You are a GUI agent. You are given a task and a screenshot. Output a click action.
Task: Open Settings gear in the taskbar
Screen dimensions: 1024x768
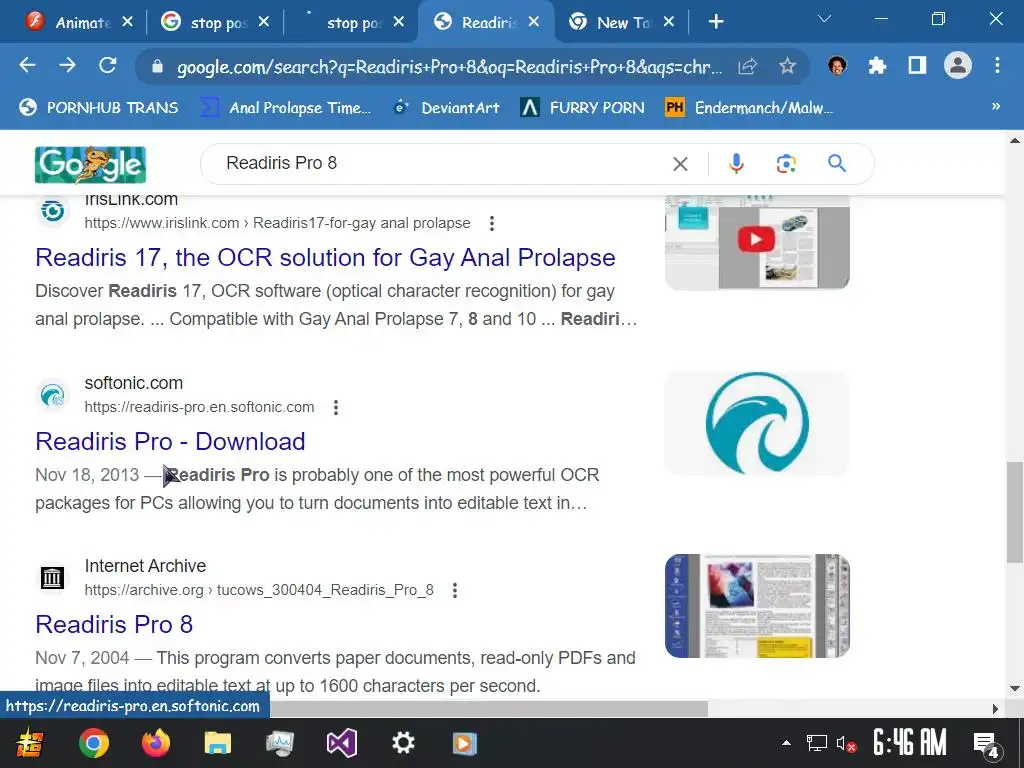pos(403,743)
